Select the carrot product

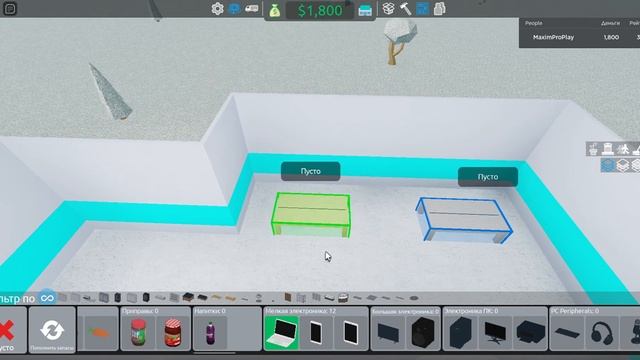(x=98, y=333)
